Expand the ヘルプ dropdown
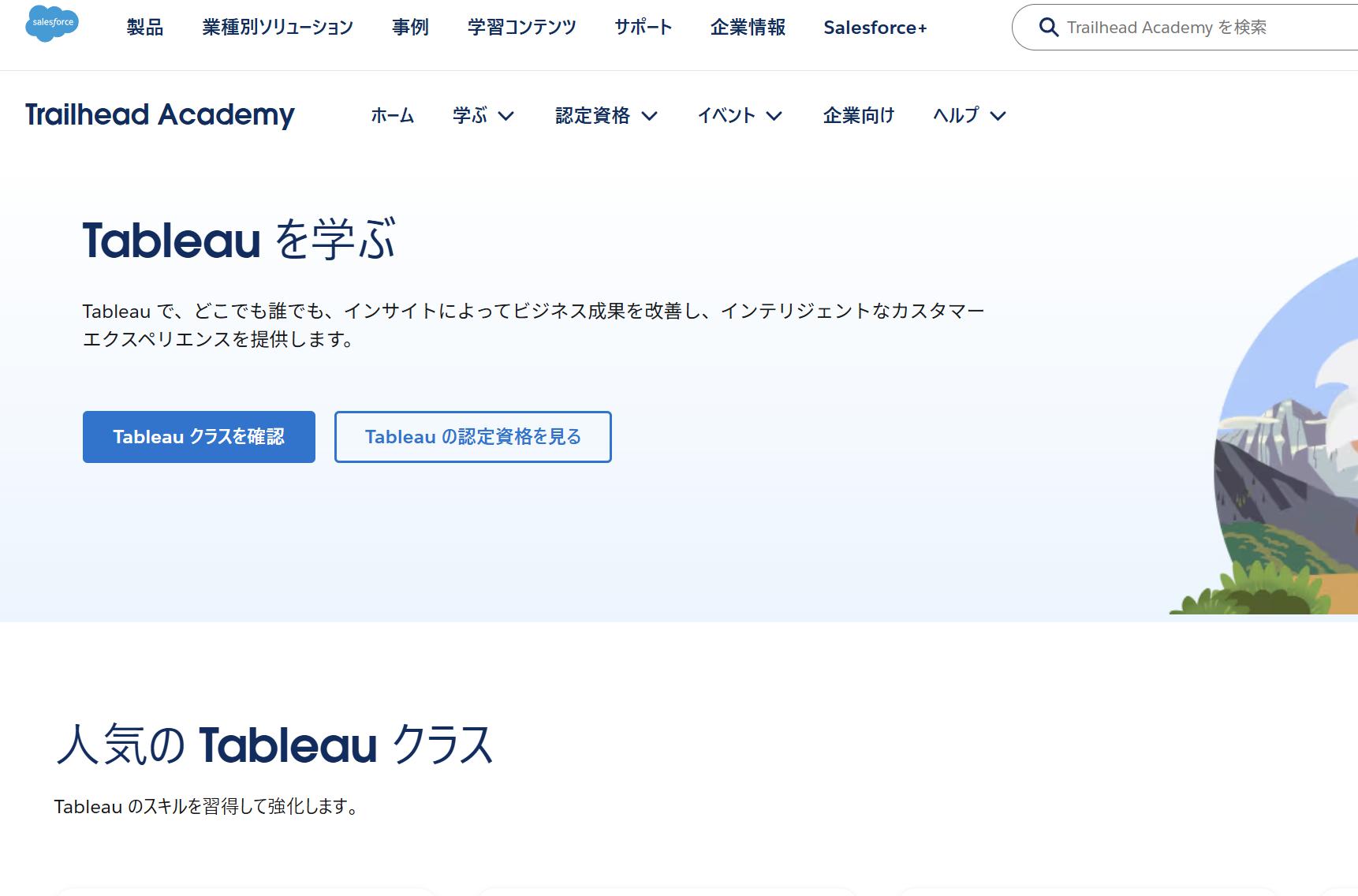 (x=969, y=116)
